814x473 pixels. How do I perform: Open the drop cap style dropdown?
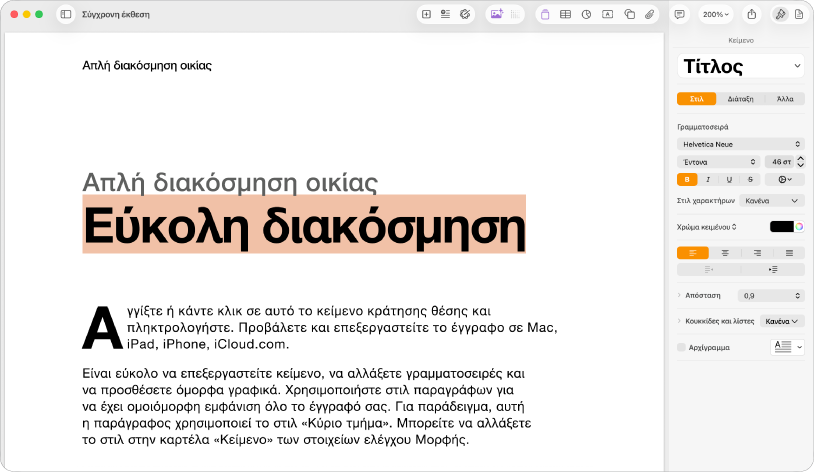click(x=786, y=347)
